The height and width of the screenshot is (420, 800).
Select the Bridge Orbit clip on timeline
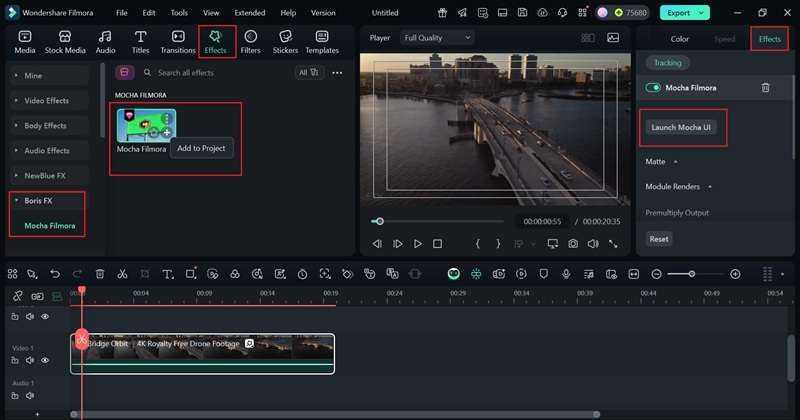coord(203,354)
